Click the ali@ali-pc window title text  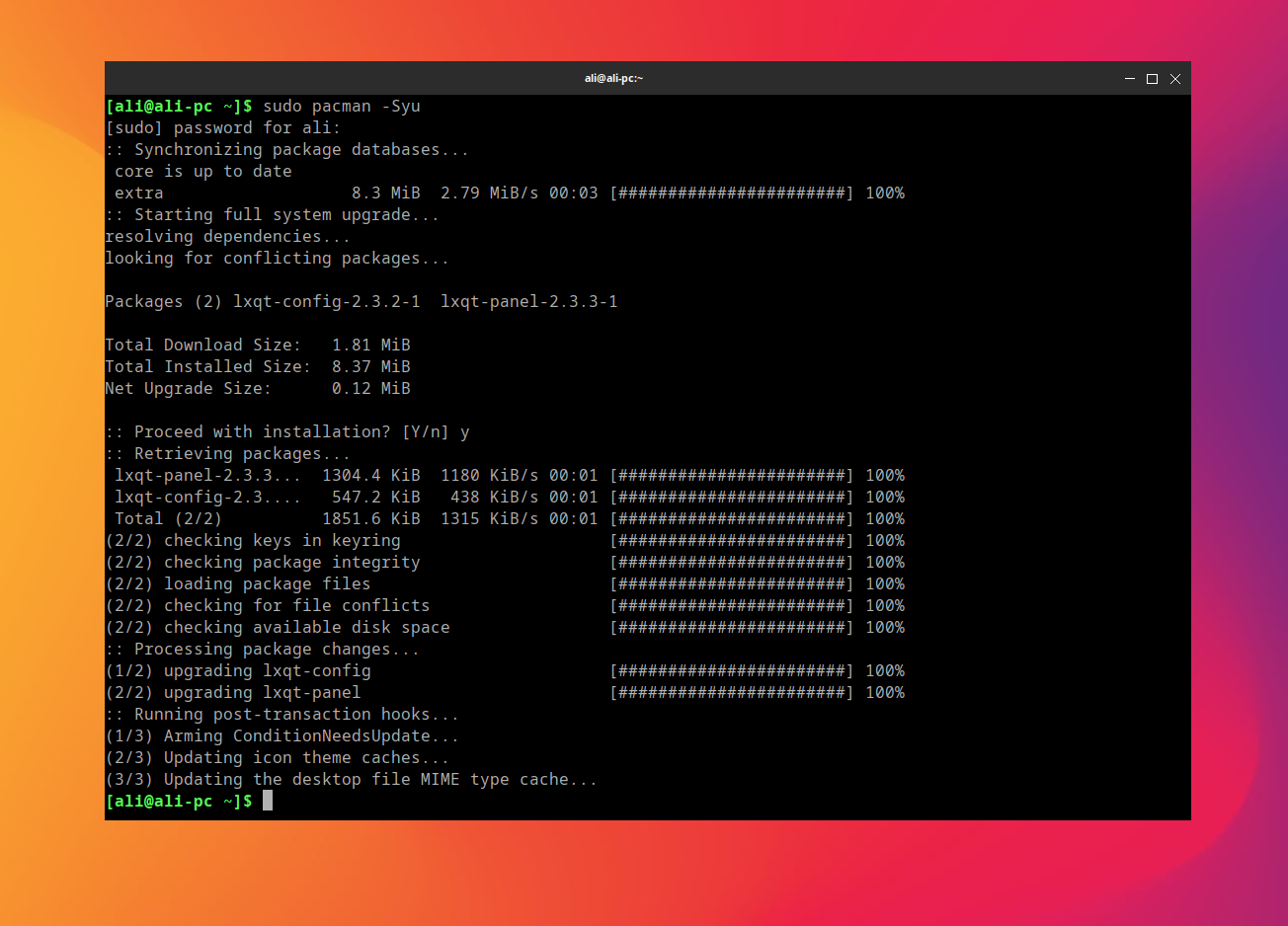click(x=613, y=79)
